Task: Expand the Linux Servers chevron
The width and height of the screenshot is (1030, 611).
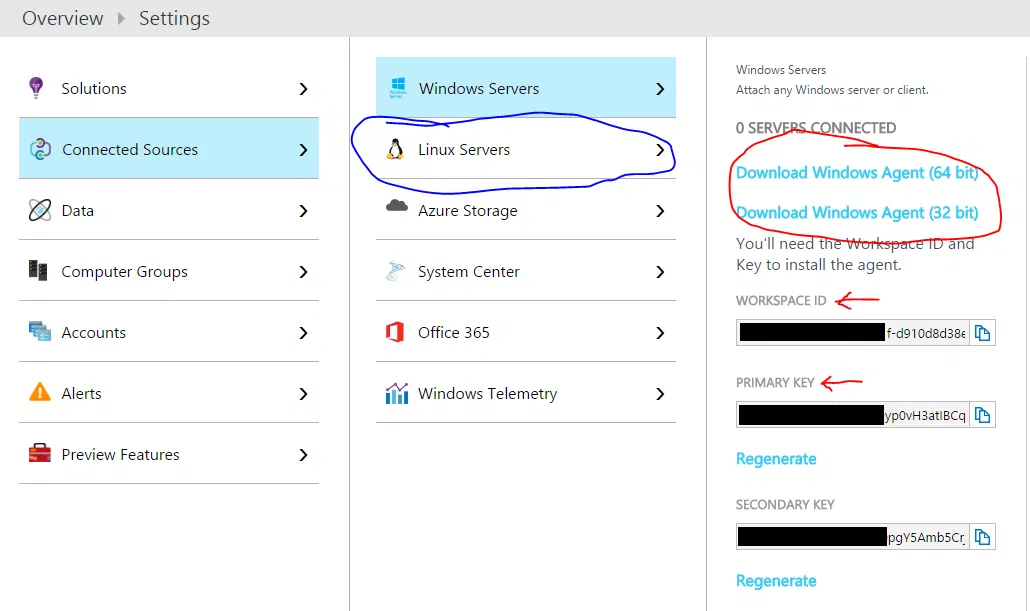Action: coord(660,150)
